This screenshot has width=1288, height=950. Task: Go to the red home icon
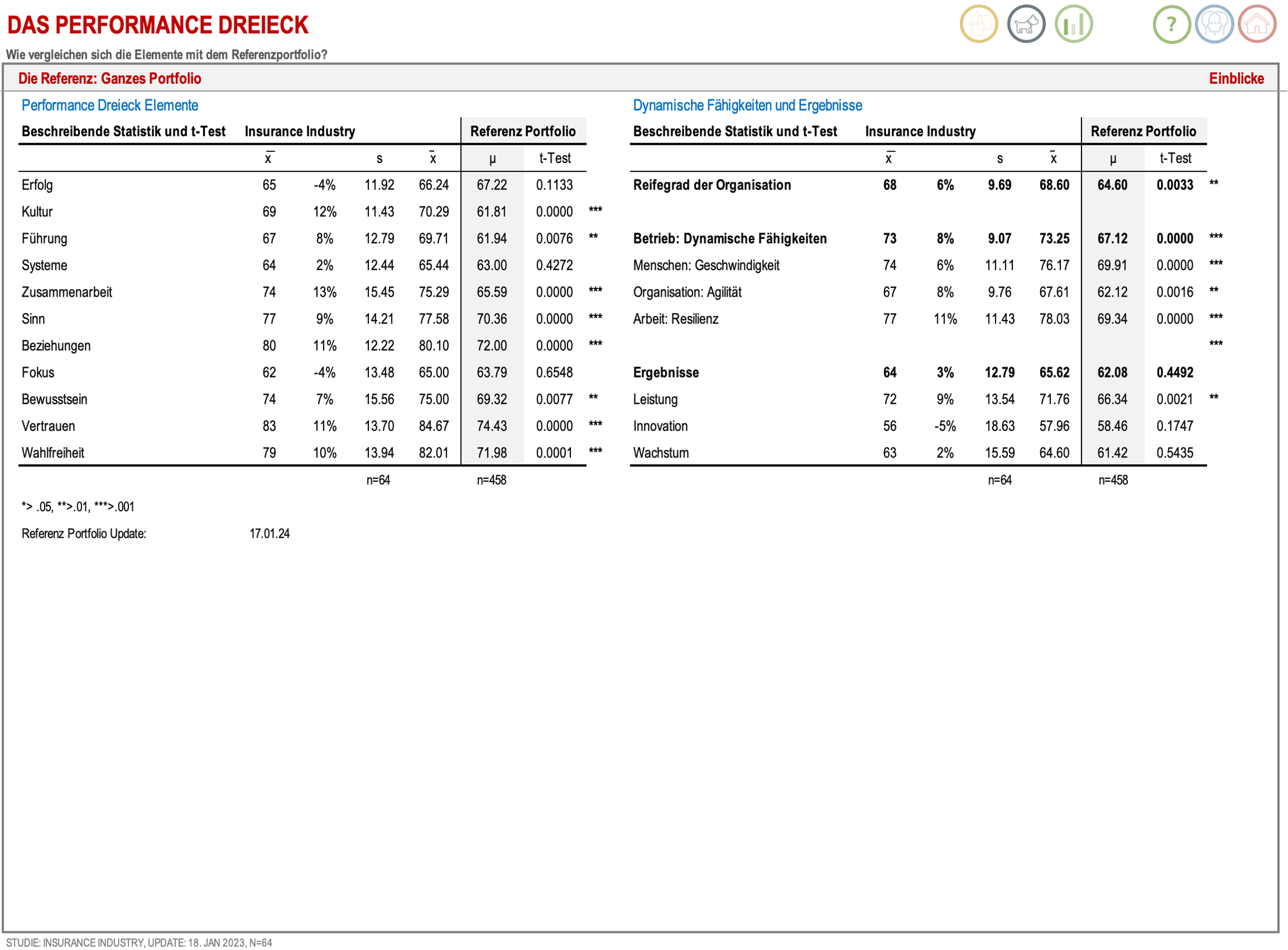pyautogui.click(x=1257, y=24)
